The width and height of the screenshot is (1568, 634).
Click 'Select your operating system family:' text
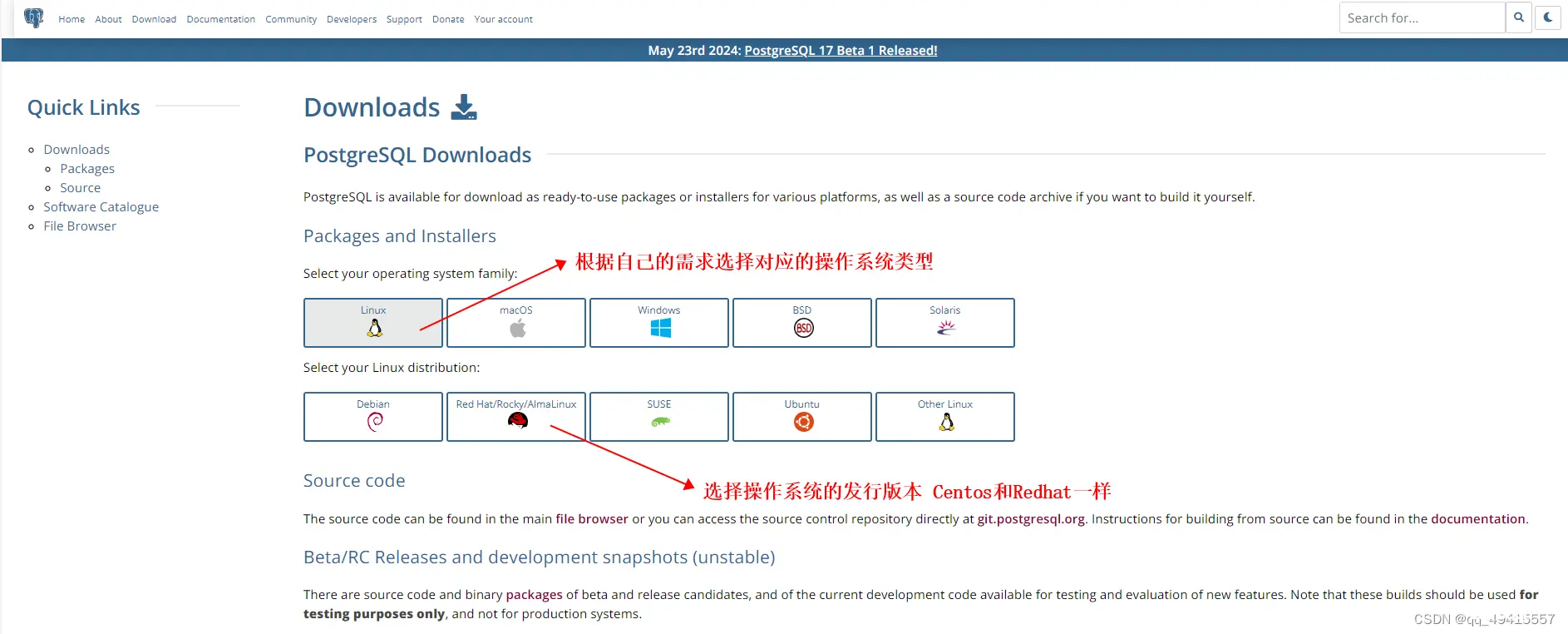click(411, 274)
